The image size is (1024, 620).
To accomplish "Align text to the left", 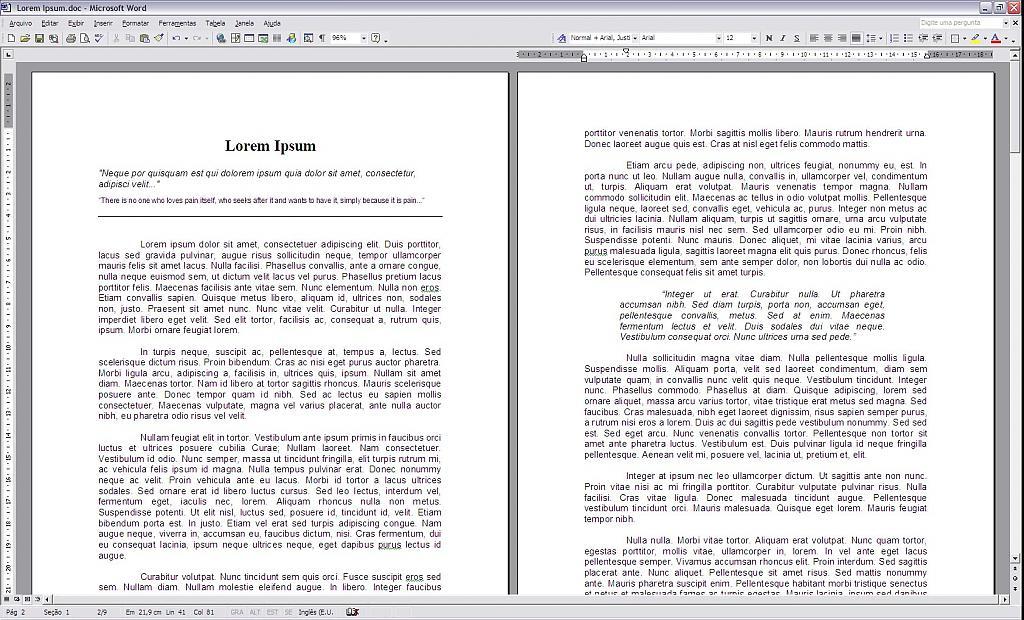I will (x=814, y=39).
